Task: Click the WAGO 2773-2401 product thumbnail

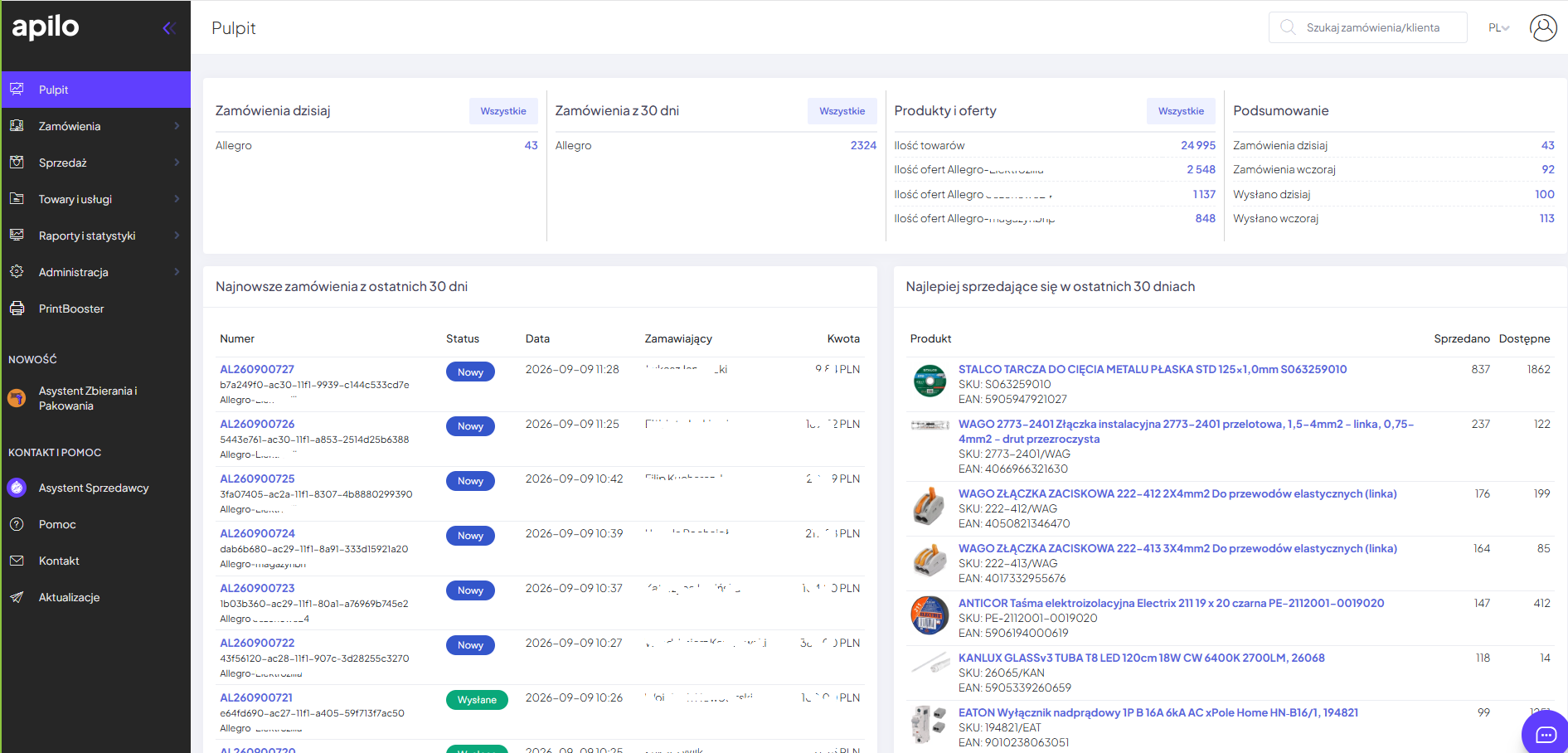Action: 930,425
